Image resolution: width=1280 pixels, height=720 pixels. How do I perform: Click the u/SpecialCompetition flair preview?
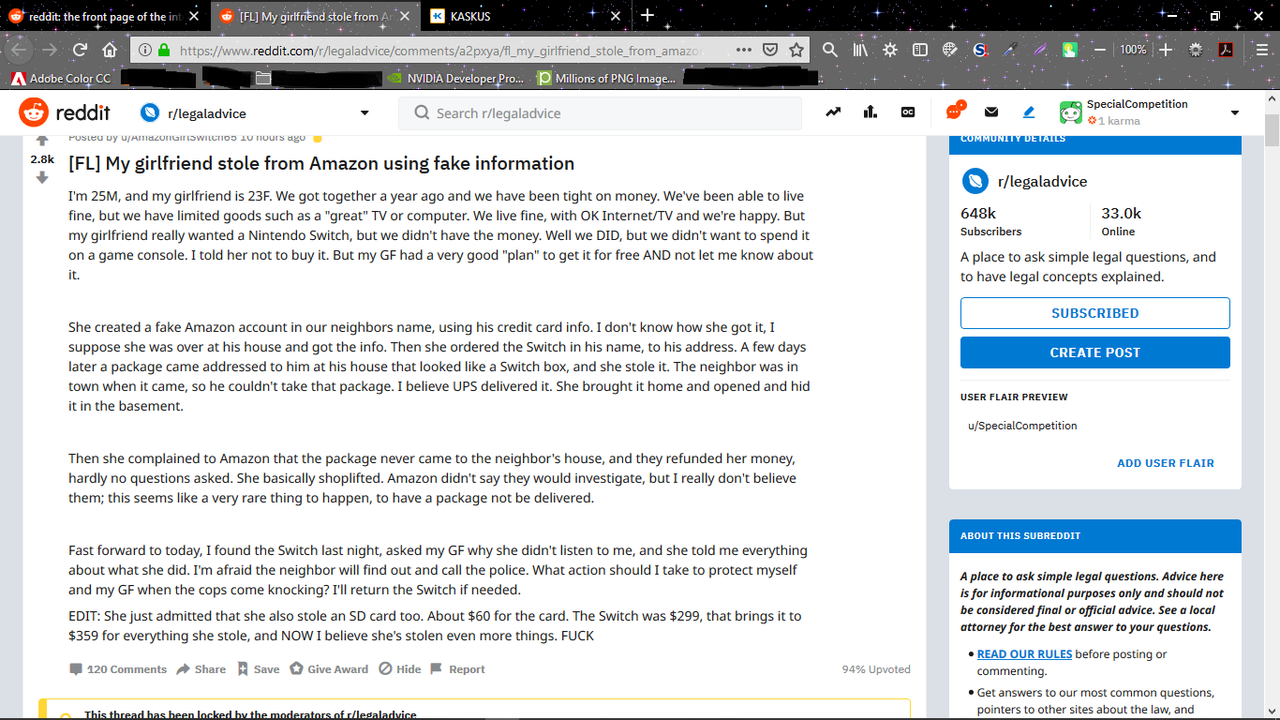(x=1022, y=425)
